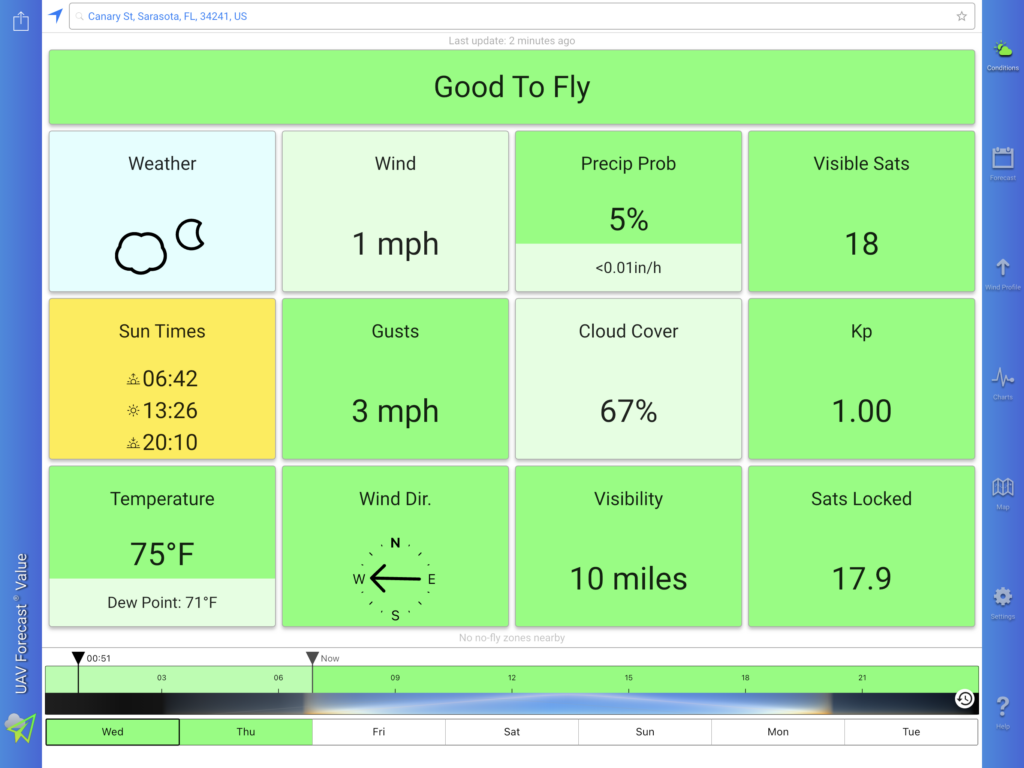Click the timeline history clock icon
This screenshot has height=768, width=1024.
tap(965, 699)
